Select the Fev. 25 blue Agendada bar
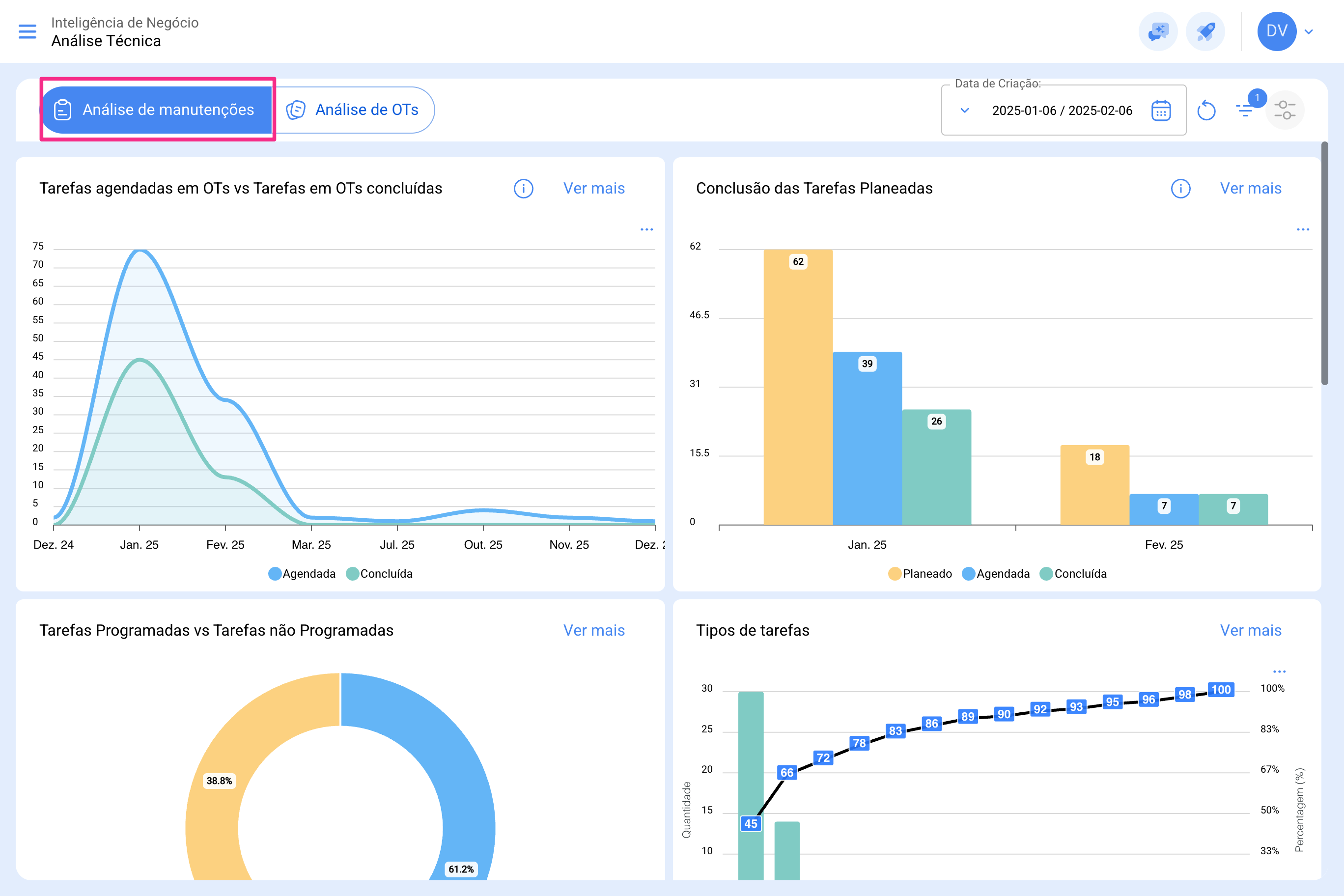 point(1164,510)
